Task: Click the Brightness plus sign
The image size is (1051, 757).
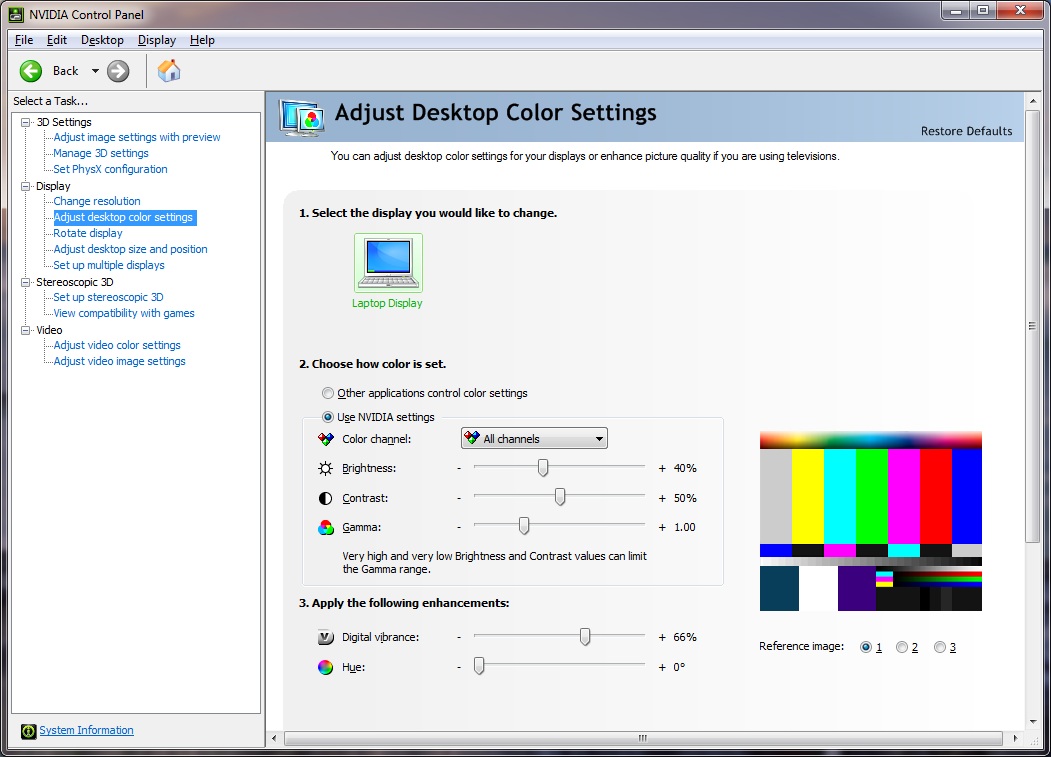Action: [x=662, y=469]
